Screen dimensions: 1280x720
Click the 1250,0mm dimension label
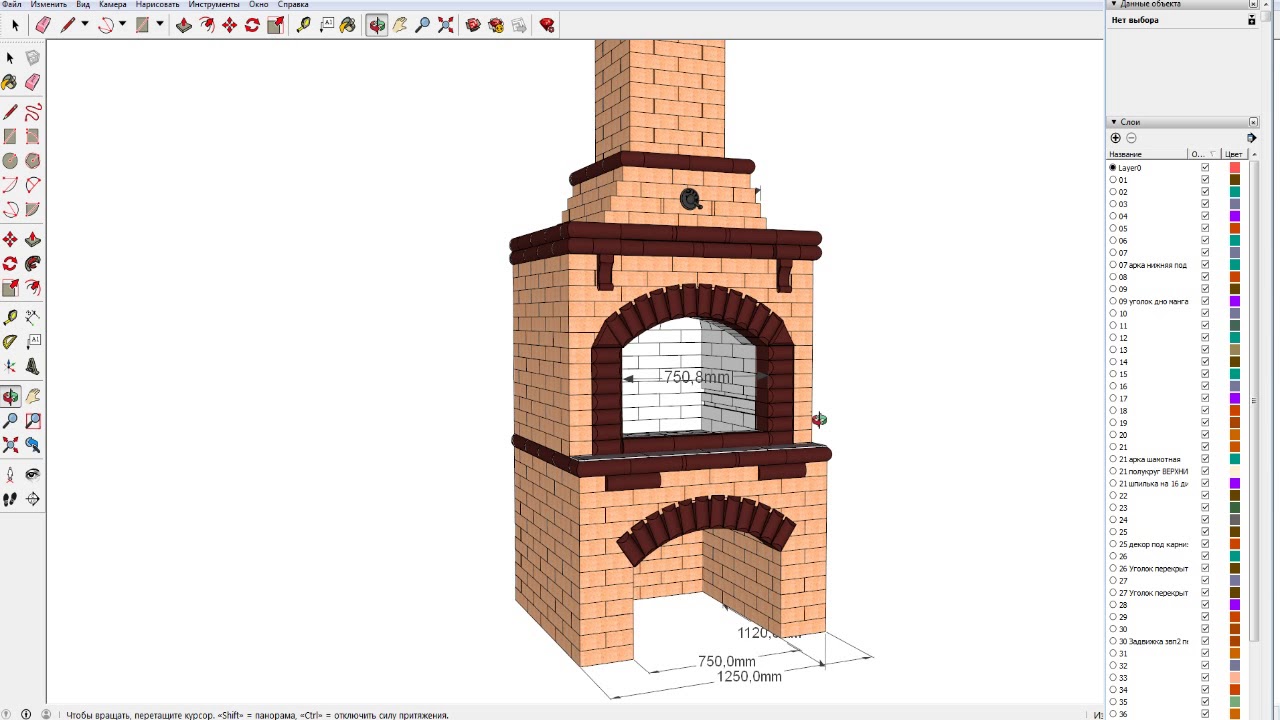[x=749, y=677]
